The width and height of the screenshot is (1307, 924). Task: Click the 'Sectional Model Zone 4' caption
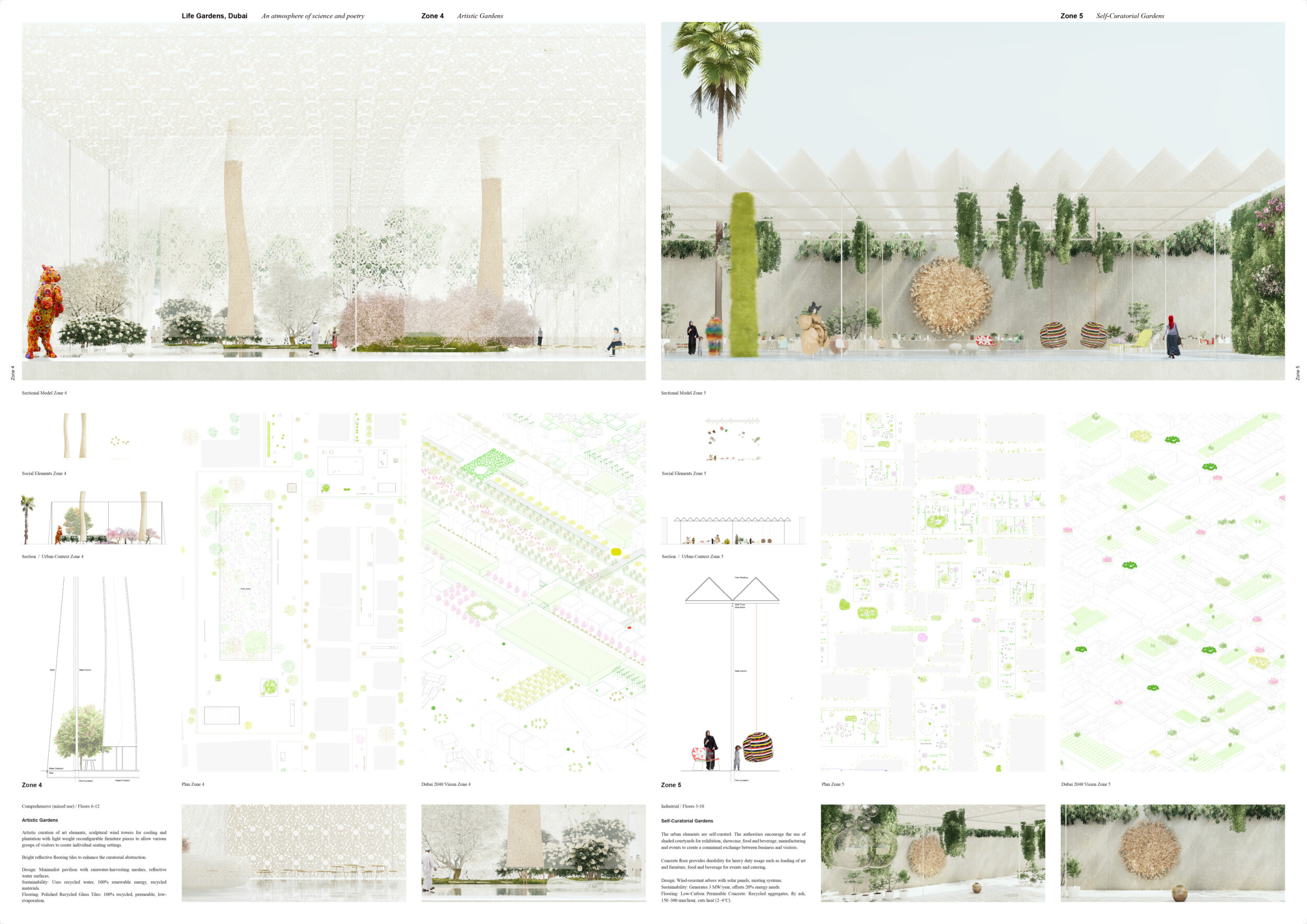click(x=44, y=393)
